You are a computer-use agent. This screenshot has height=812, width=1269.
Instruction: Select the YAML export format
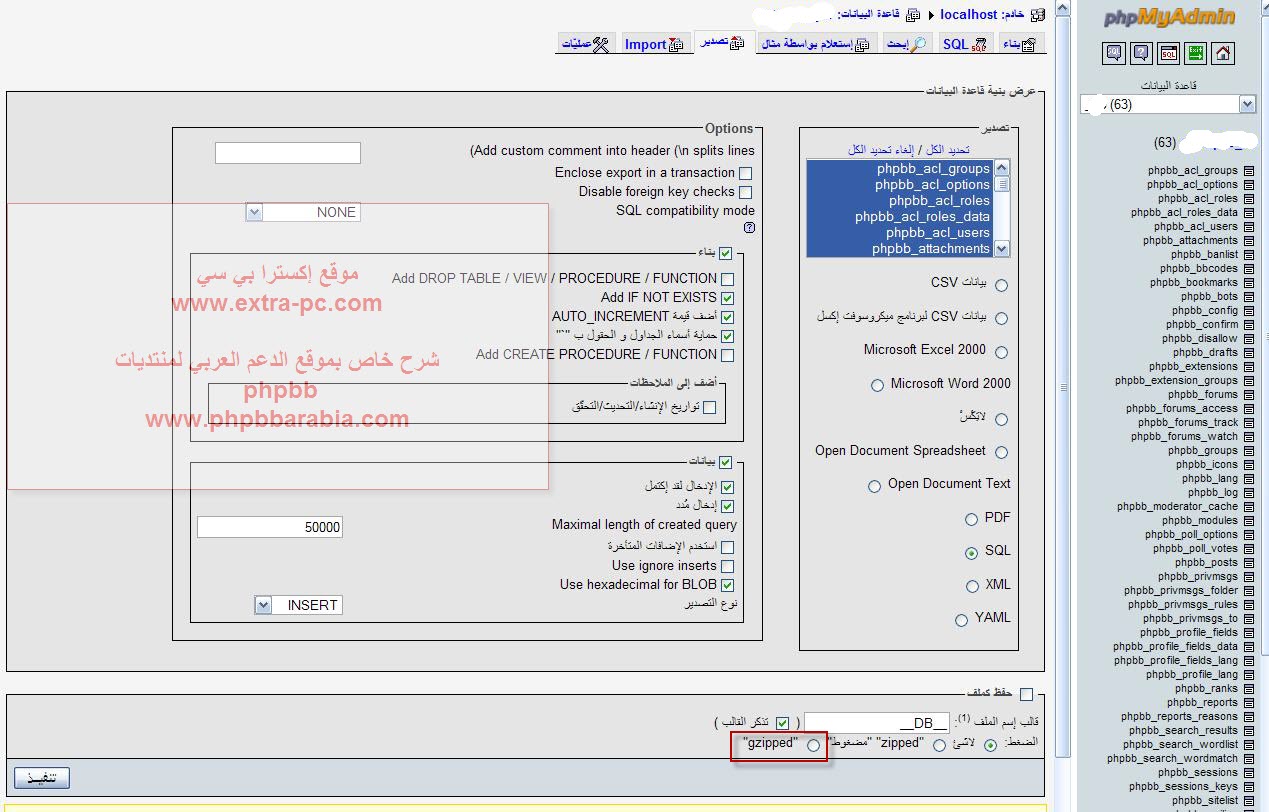click(x=961, y=620)
